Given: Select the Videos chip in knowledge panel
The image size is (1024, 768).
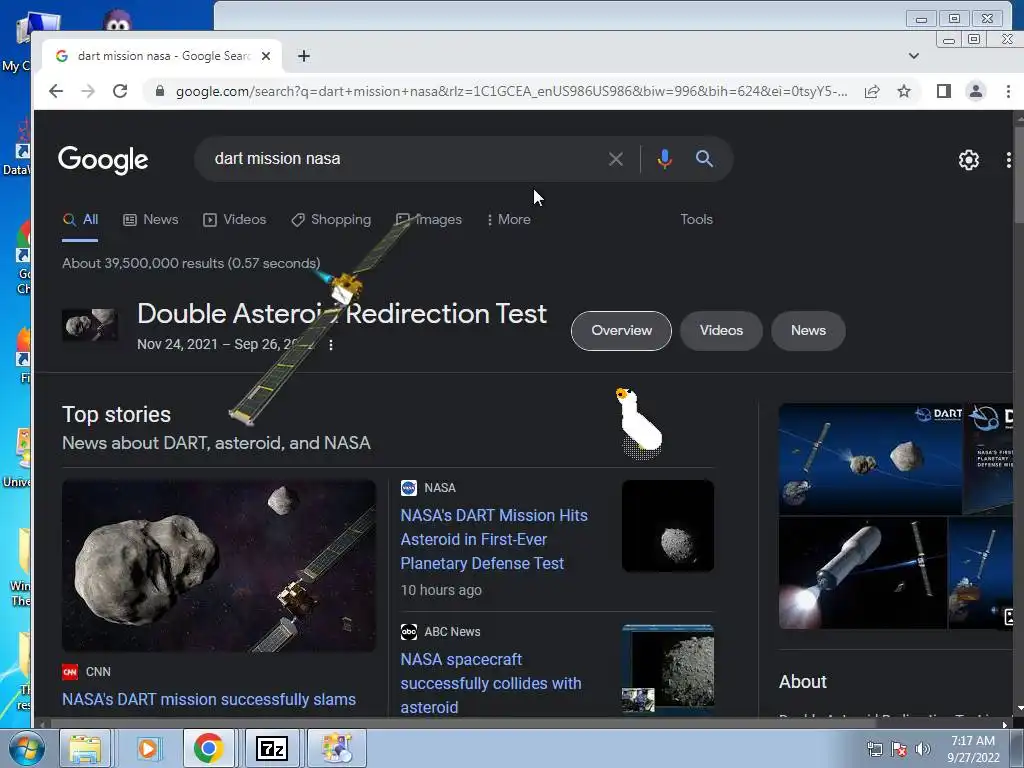Looking at the screenshot, I should (721, 330).
